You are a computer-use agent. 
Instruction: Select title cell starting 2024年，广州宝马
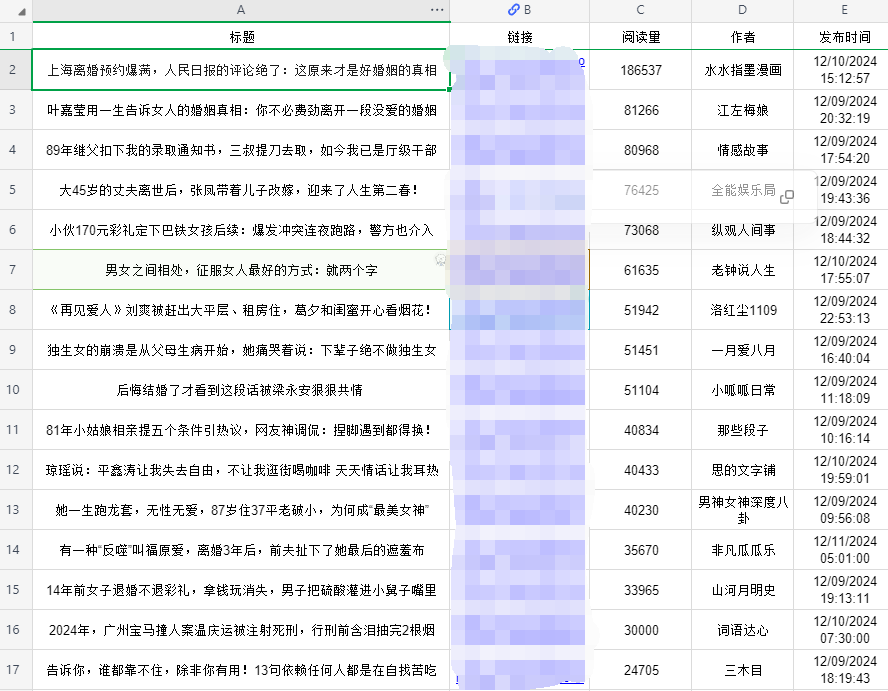pyautogui.click(x=241, y=630)
